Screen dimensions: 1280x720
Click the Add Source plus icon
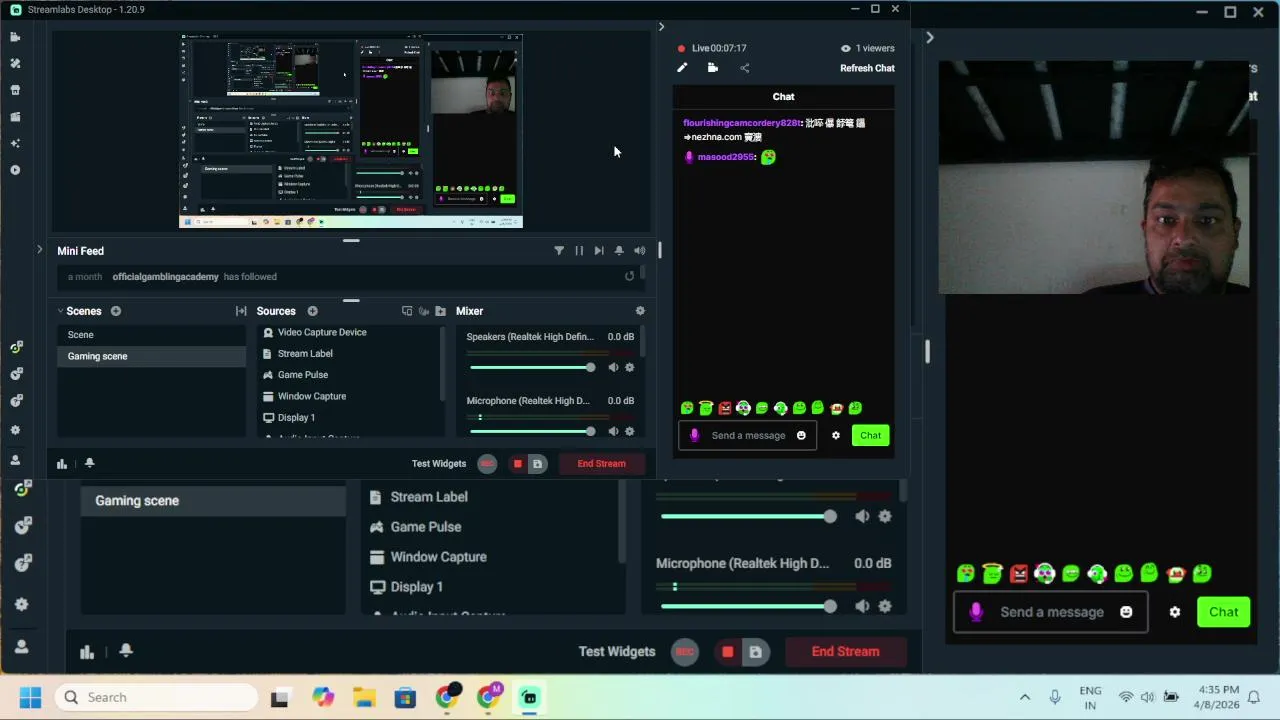312,311
